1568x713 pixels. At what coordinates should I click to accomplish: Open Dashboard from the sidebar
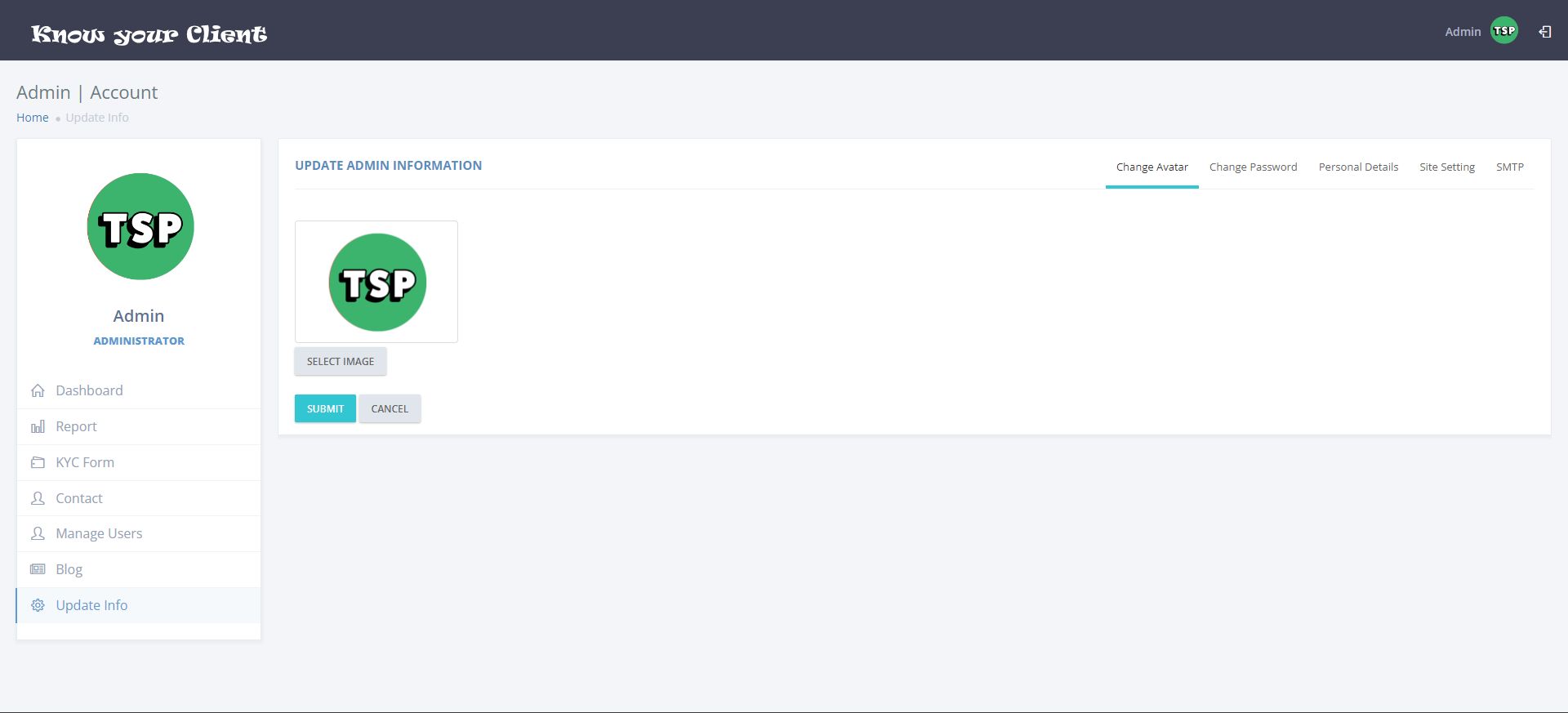[139, 390]
